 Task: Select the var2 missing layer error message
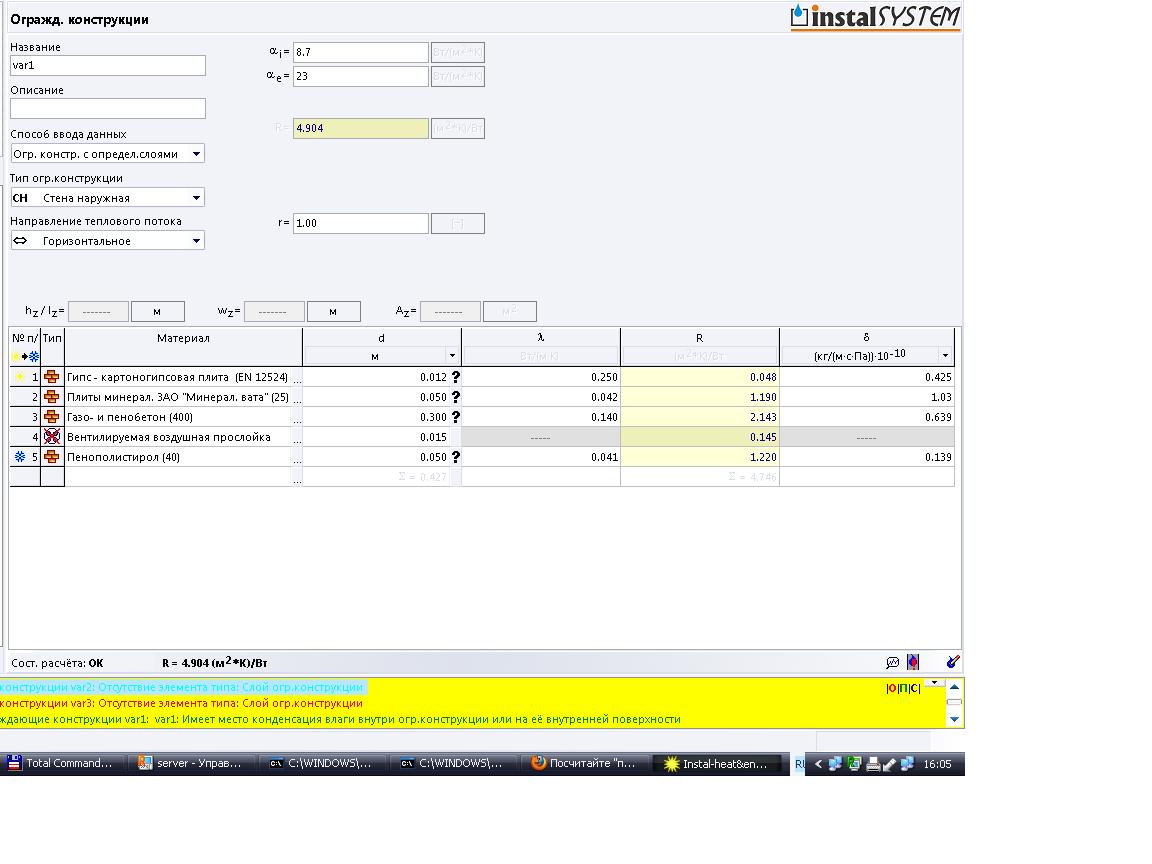pos(182,688)
